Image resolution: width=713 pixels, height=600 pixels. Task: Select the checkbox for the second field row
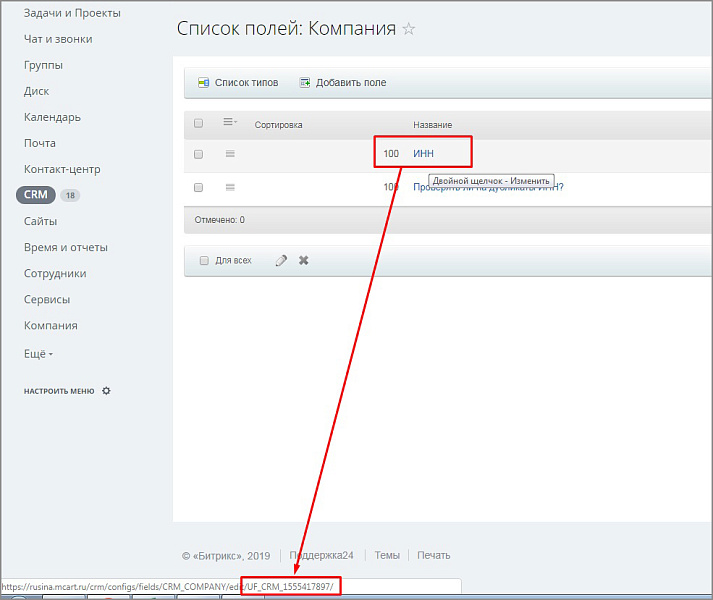pyautogui.click(x=198, y=187)
